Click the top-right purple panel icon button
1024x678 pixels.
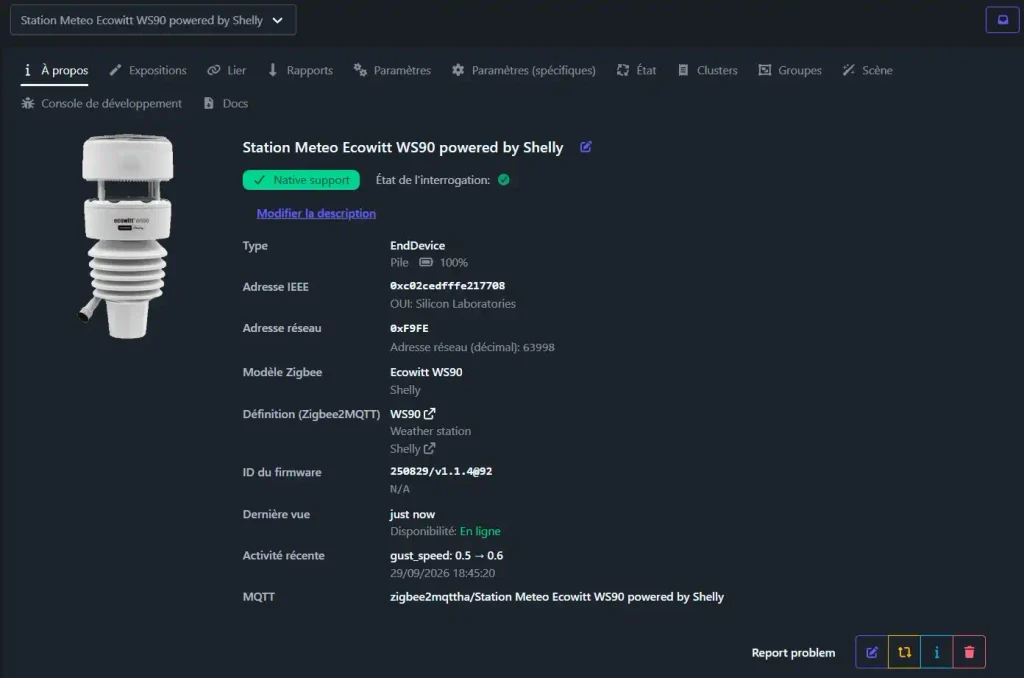(1002, 20)
